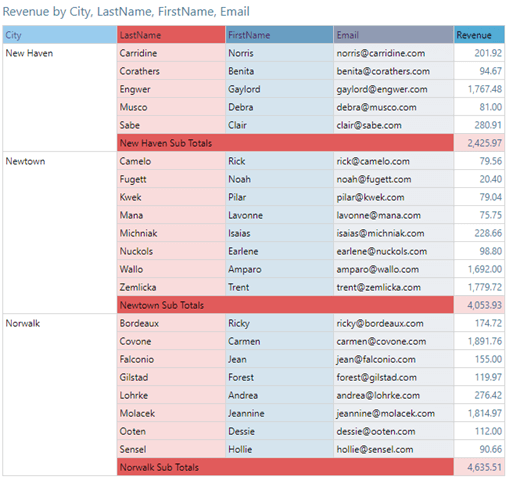513x480 pixels.
Task: Select the Jeannine first name cell
Action: click(x=280, y=413)
